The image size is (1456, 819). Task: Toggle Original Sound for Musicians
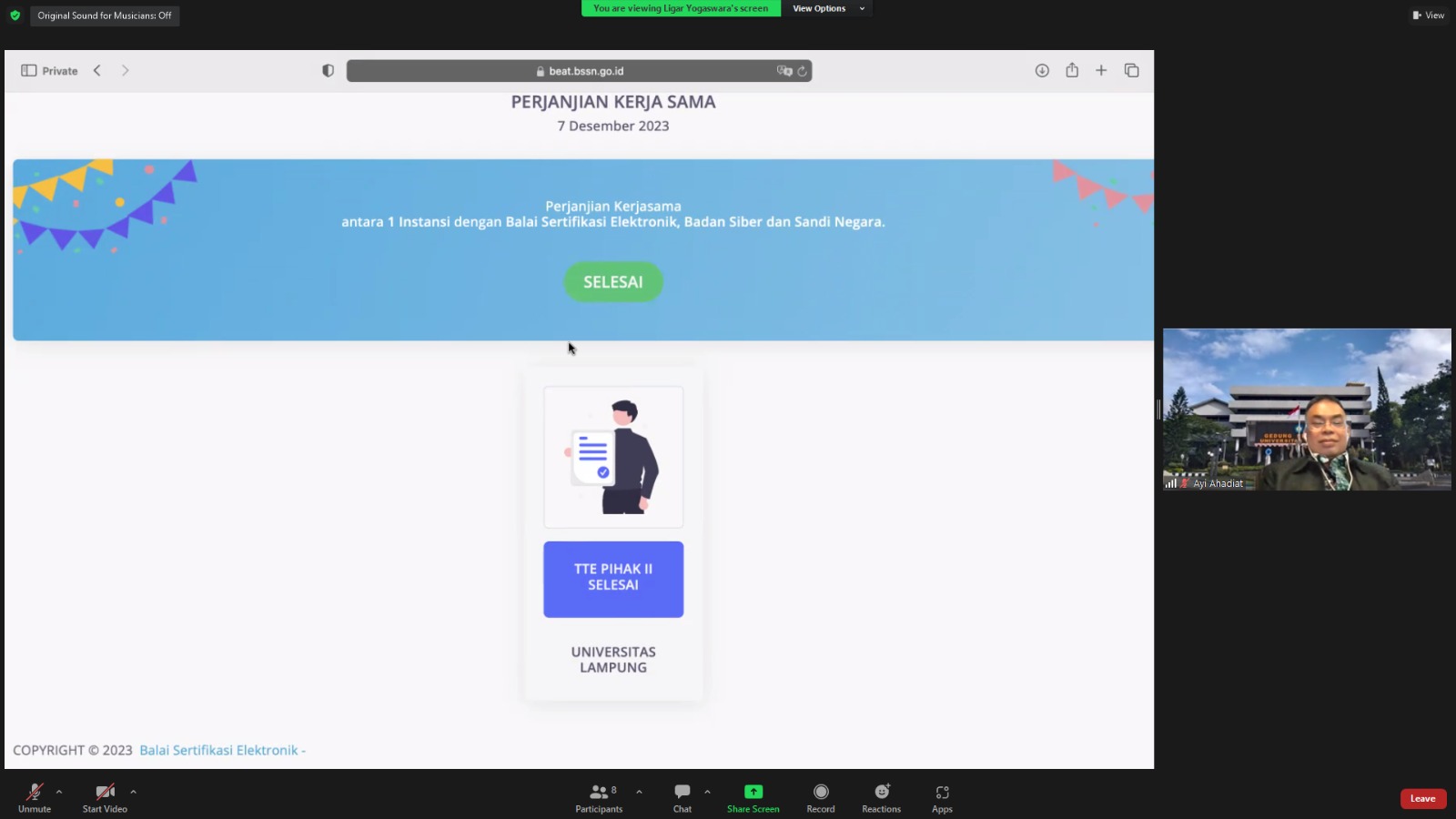pyautogui.click(x=105, y=15)
